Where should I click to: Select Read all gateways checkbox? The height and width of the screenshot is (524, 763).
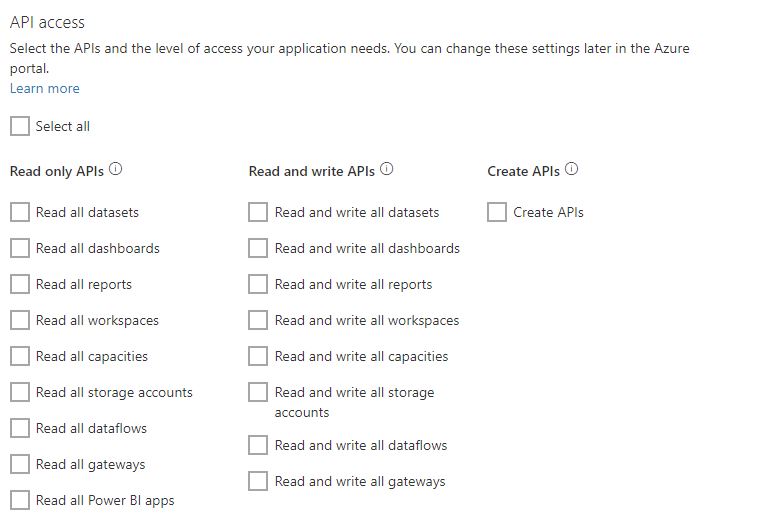tap(20, 464)
